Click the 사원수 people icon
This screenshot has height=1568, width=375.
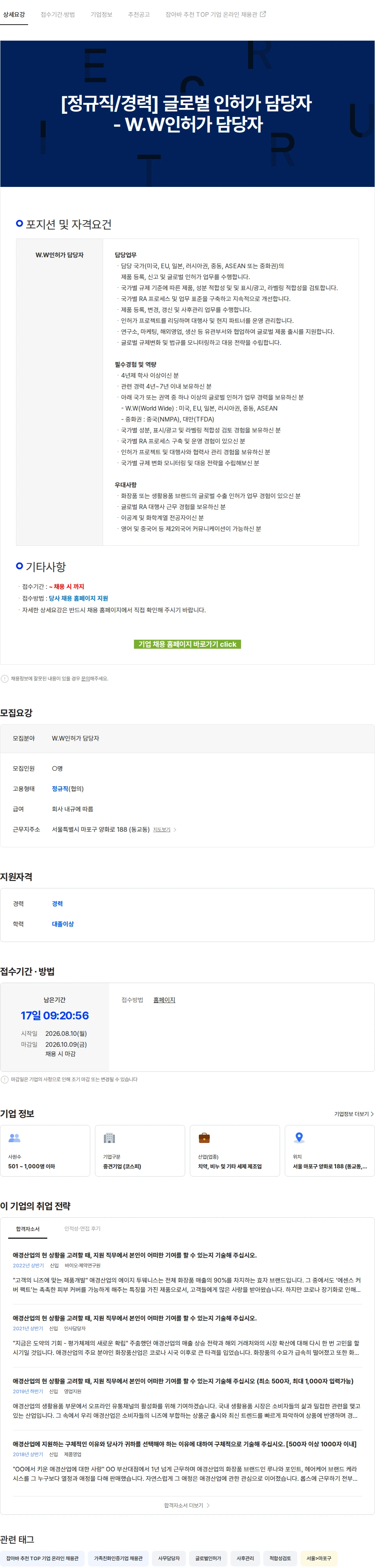[14, 1137]
